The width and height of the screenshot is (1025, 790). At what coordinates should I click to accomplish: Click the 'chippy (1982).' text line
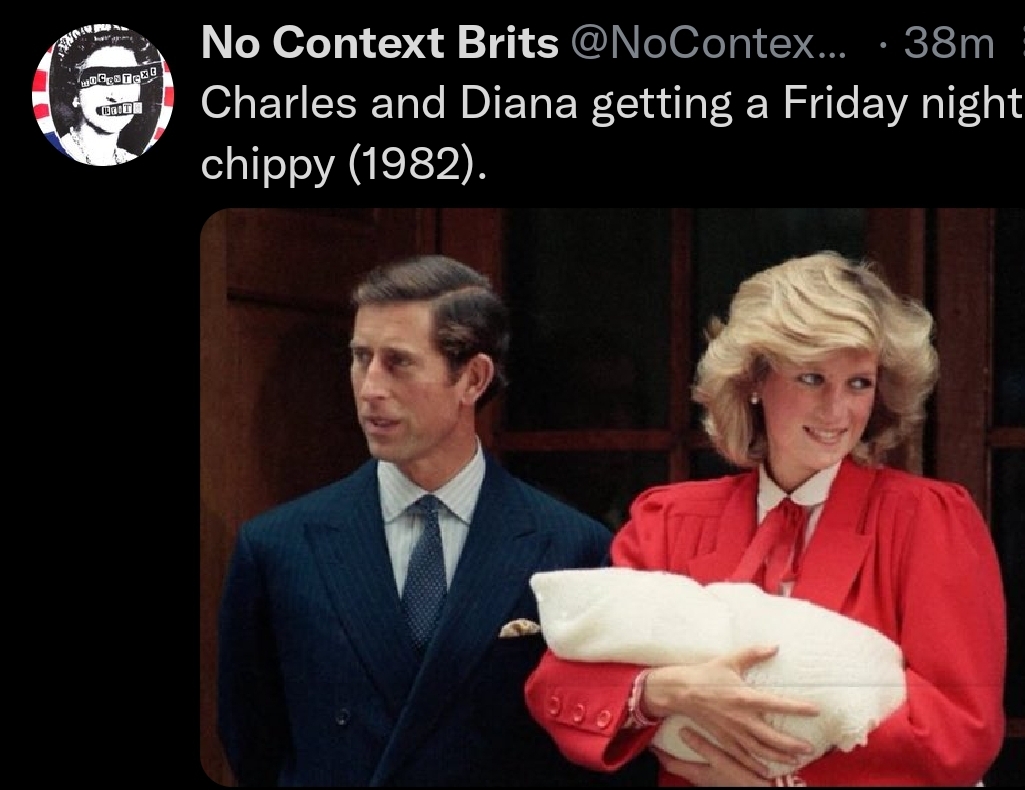344,163
